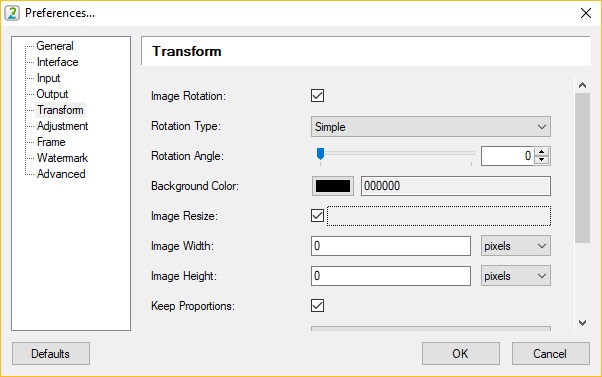Open the Frame preferences page
The image size is (602, 377).
click(51, 142)
